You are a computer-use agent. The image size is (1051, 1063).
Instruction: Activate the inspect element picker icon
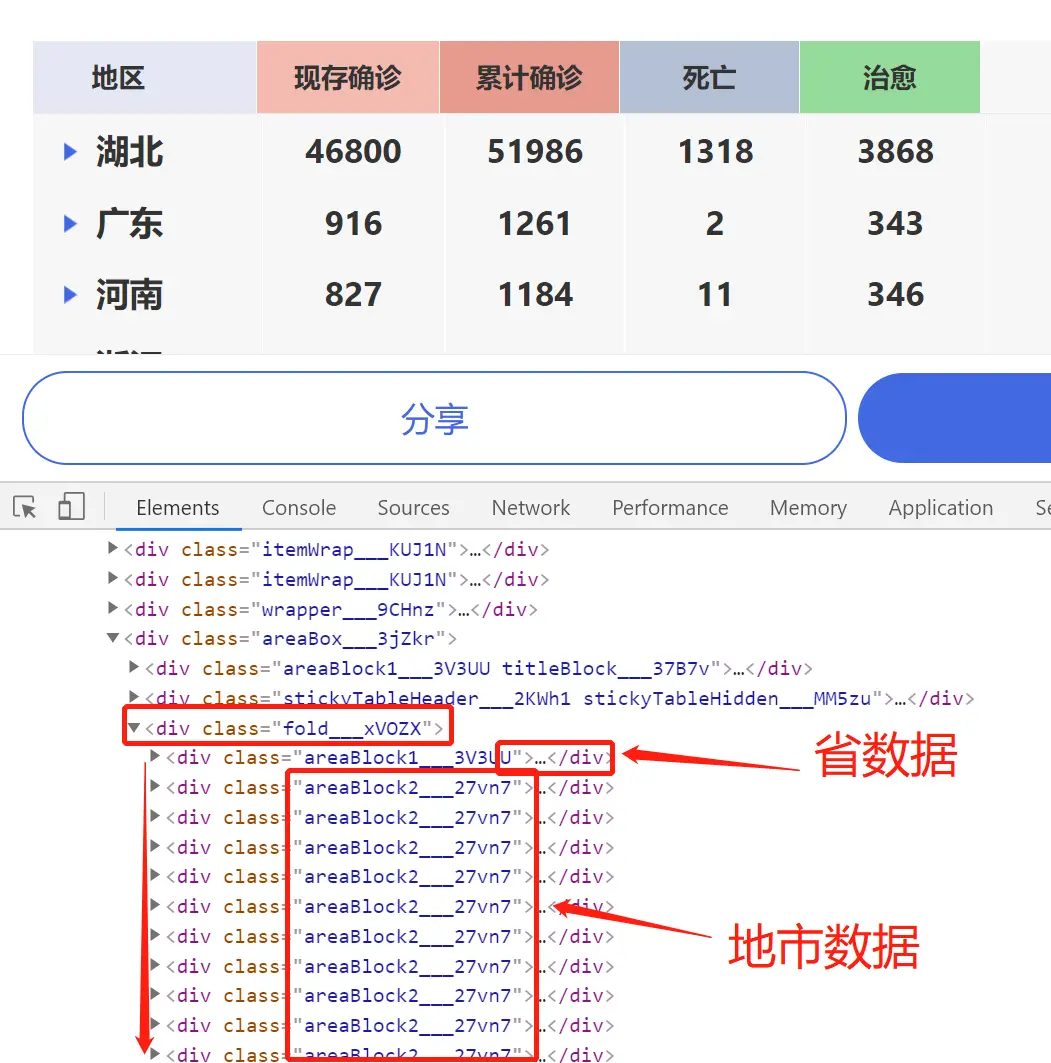(25, 507)
